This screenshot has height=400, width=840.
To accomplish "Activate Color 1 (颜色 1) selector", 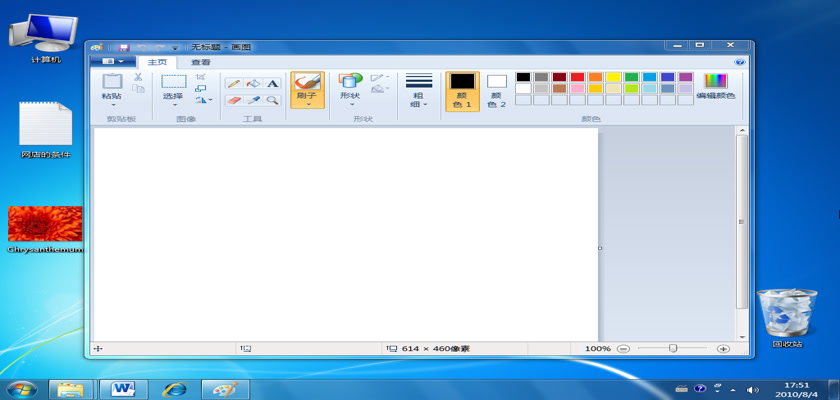I will click(x=462, y=90).
